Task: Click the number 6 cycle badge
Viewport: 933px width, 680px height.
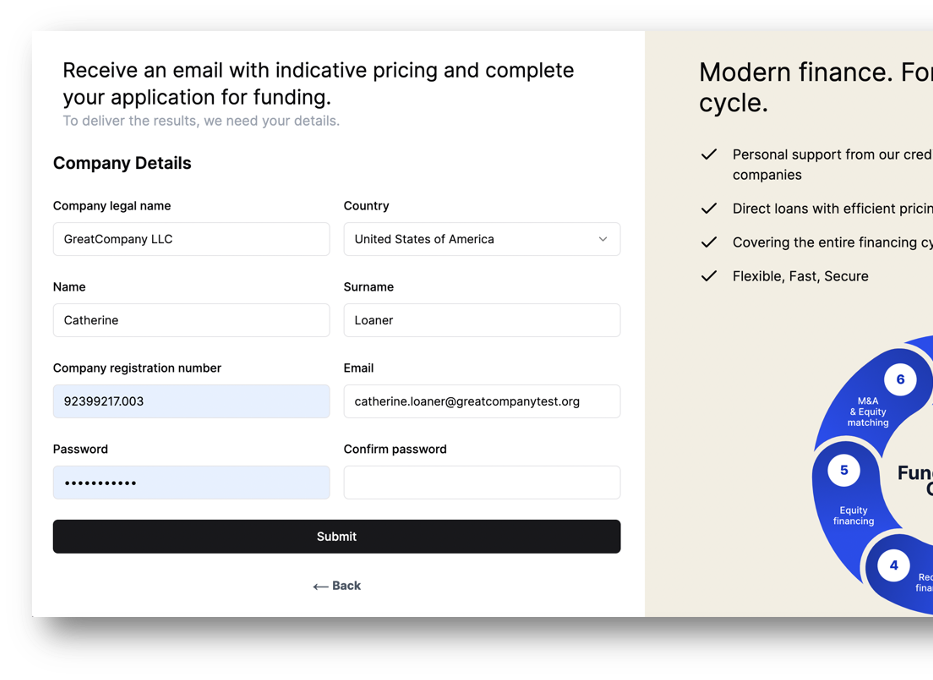Action: pyautogui.click(x=900, y=380)
